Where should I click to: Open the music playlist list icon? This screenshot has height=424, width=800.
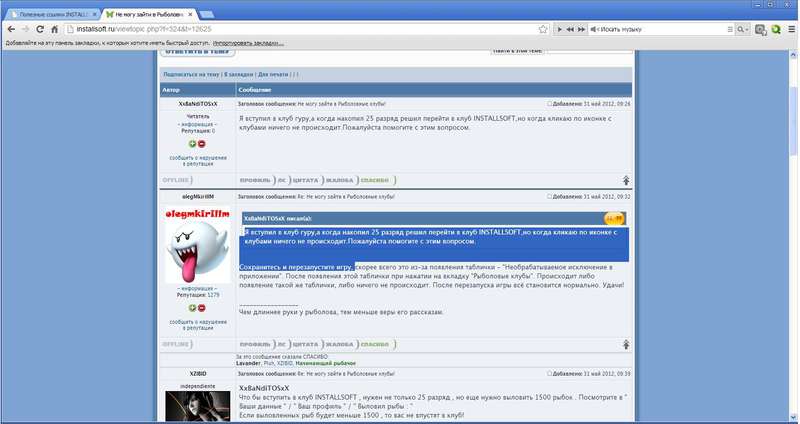click(730, 30)
